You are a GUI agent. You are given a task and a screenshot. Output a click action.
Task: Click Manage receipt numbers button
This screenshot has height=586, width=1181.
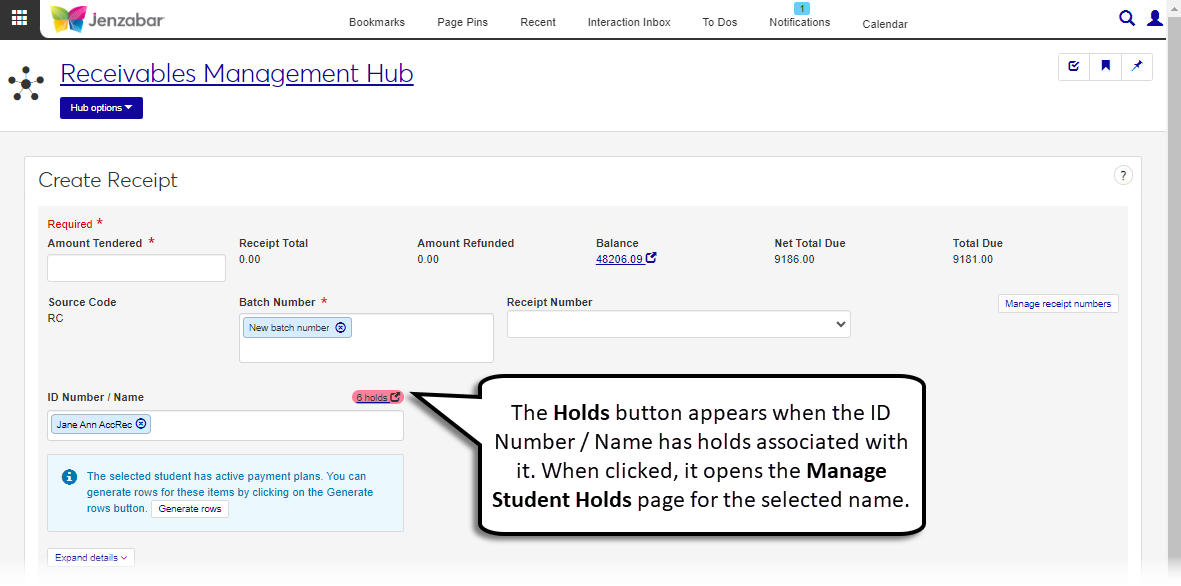(1058, 304)
